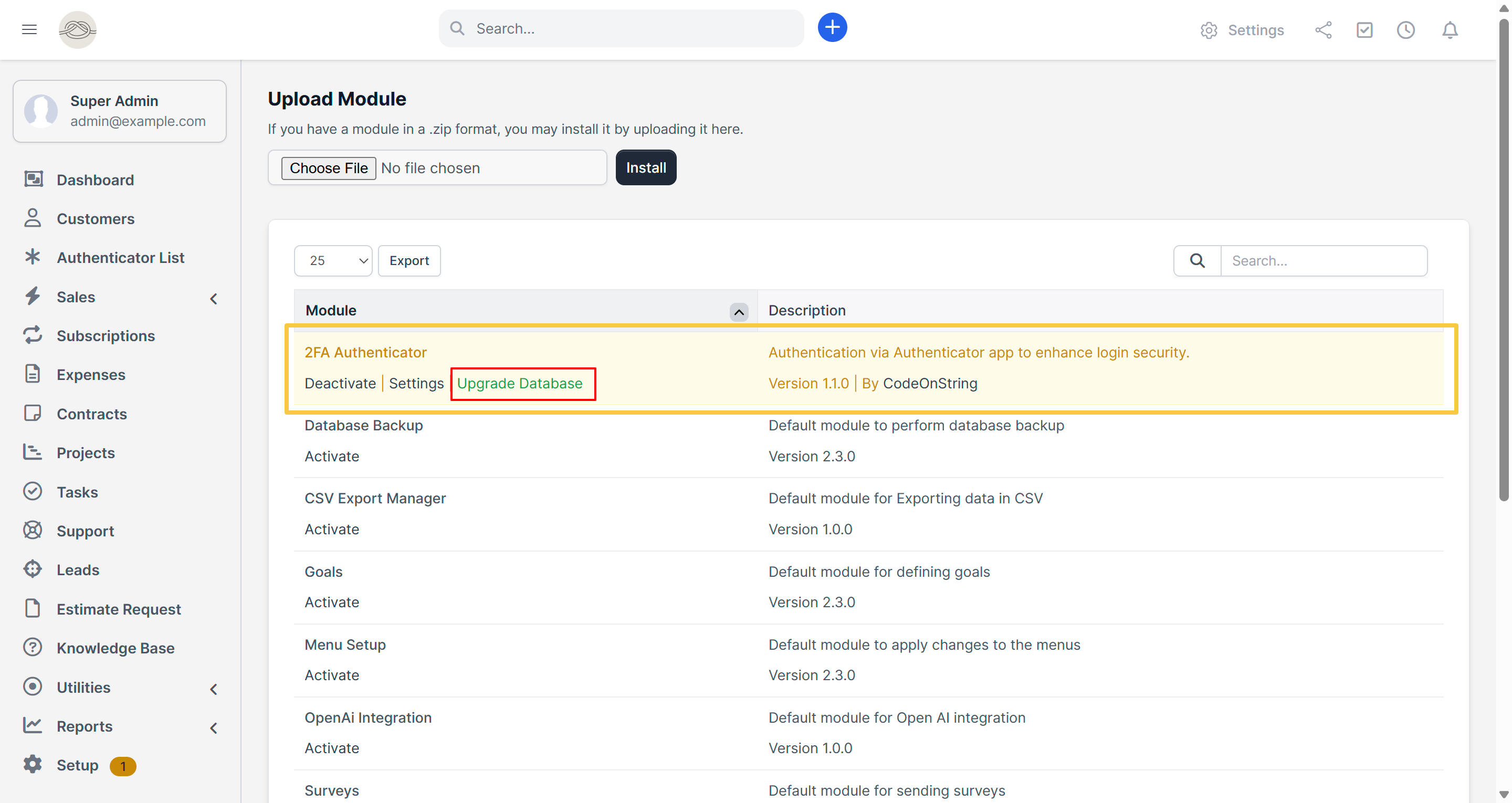The width and height of the screenshot is (1512, 803).
Task: Click the Super Admin avatar
Action: point(41,110)
